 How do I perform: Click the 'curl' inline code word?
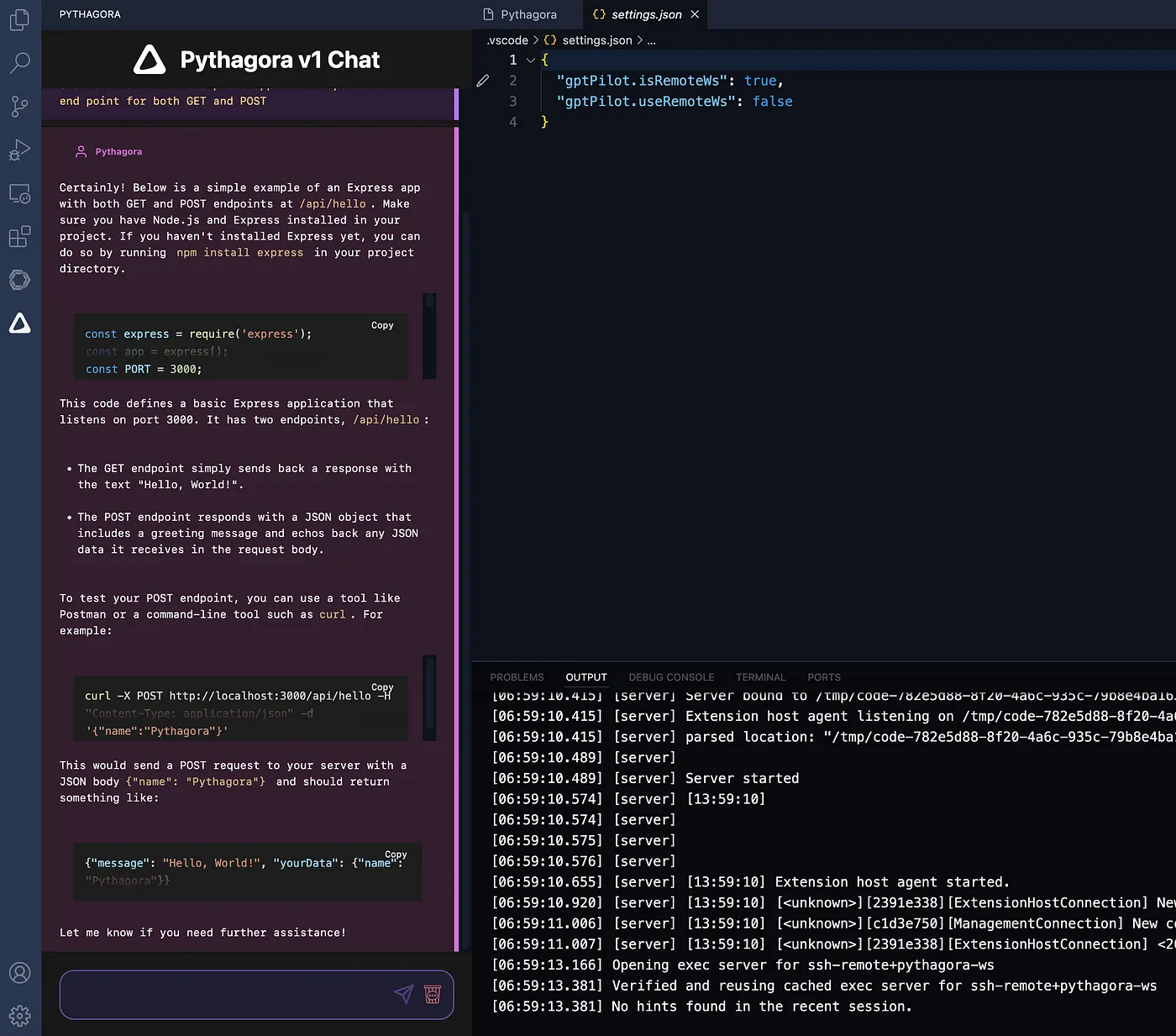tap(332, 614)
